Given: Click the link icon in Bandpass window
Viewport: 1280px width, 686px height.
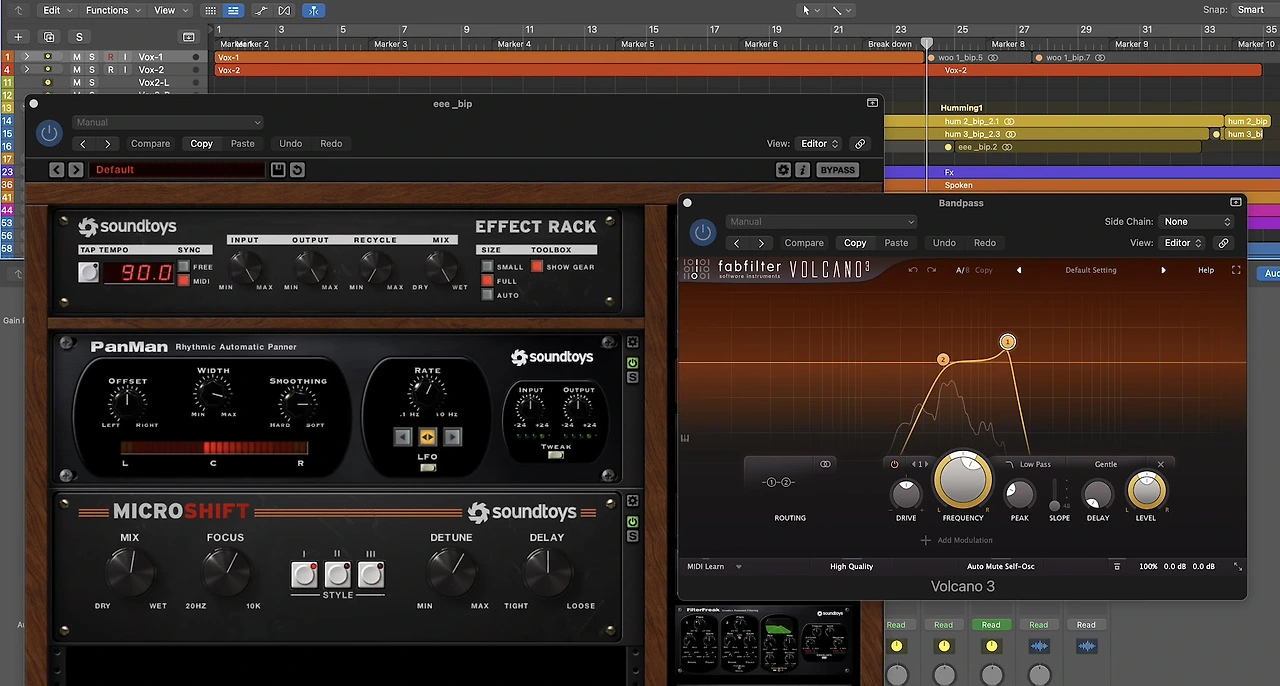Looking at the screenshot, I should pyautogui.click(x=1222, y=243).
